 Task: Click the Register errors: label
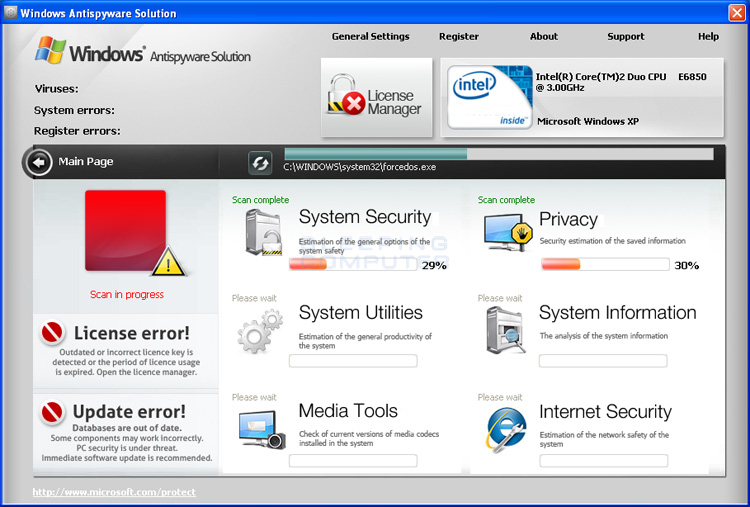click(x=77, y=131)
